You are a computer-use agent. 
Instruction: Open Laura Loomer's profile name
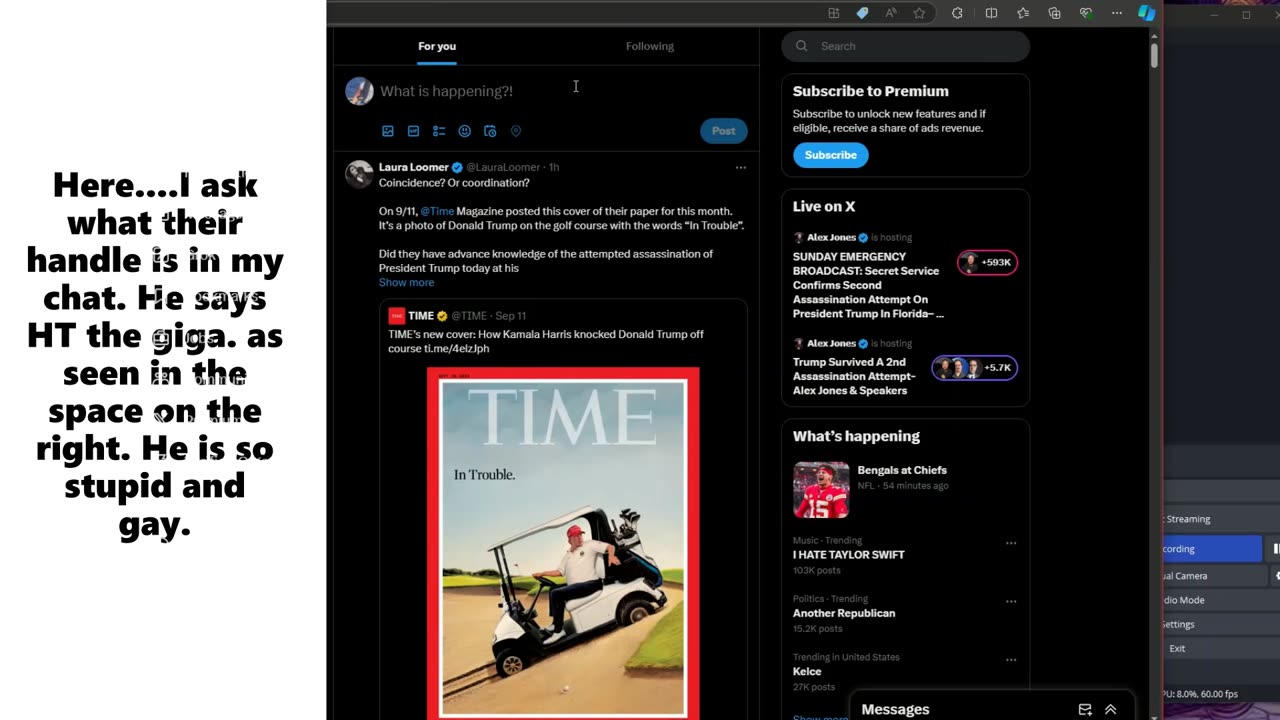click(414, 167)
